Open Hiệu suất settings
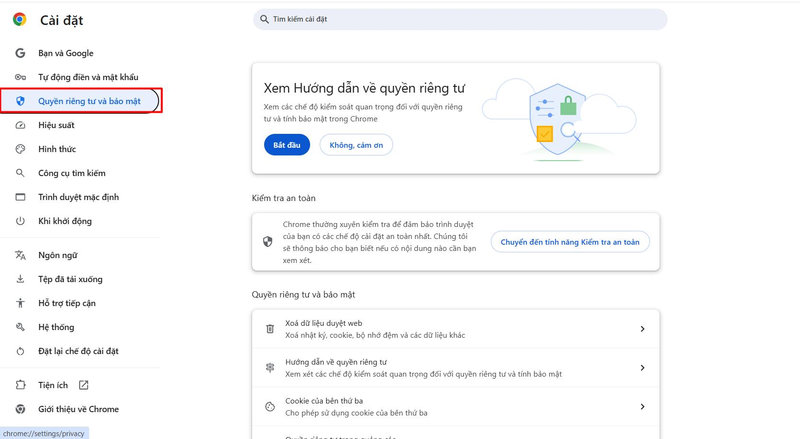The height and width of the screenshot is (439, 800). coord(56,125)
